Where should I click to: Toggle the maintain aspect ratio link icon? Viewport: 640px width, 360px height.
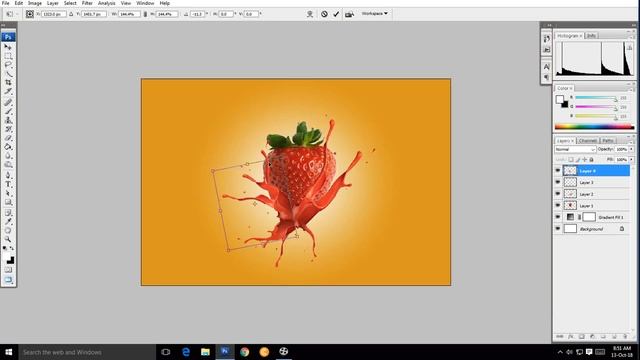point(145,14)
